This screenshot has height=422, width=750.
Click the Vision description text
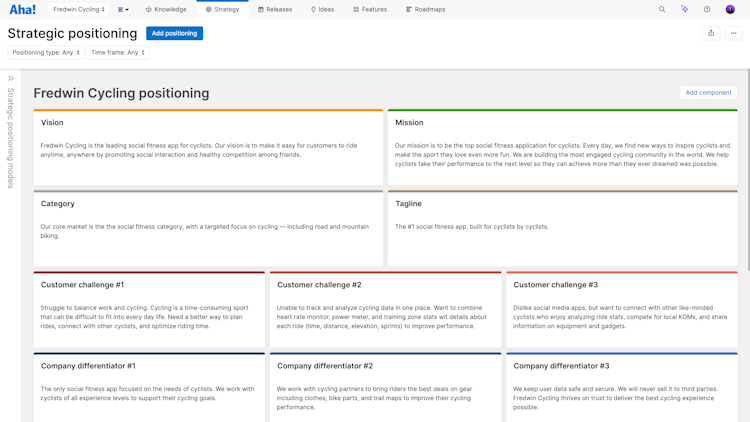(x=199, y=150)
